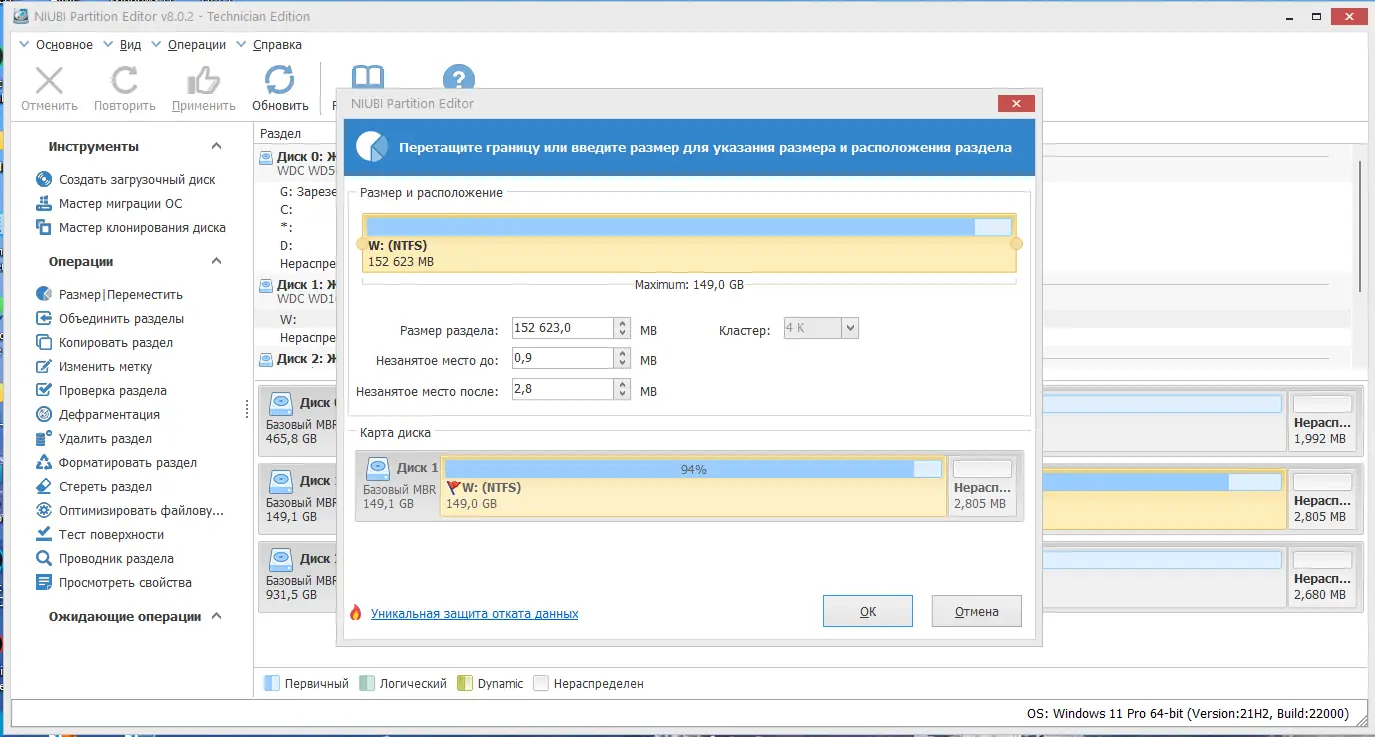Run Проверка раздела from sidebar

(112, 391)
